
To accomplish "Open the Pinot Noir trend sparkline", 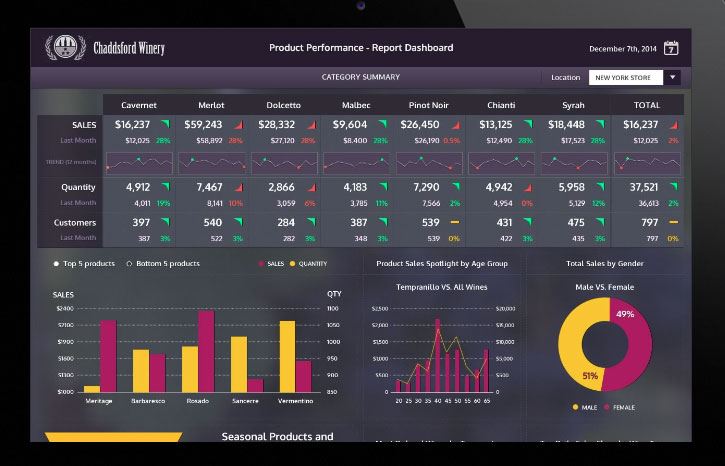I will pos(429,163).
